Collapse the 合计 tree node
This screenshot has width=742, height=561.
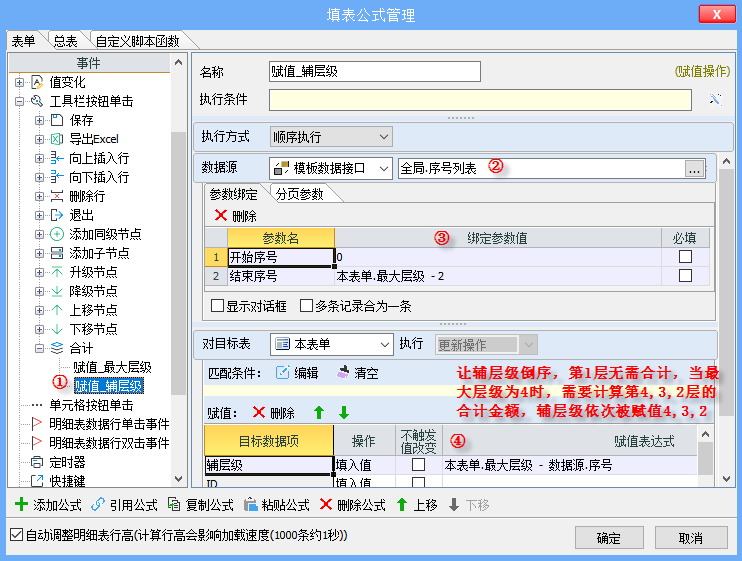[x=39, y=348]
